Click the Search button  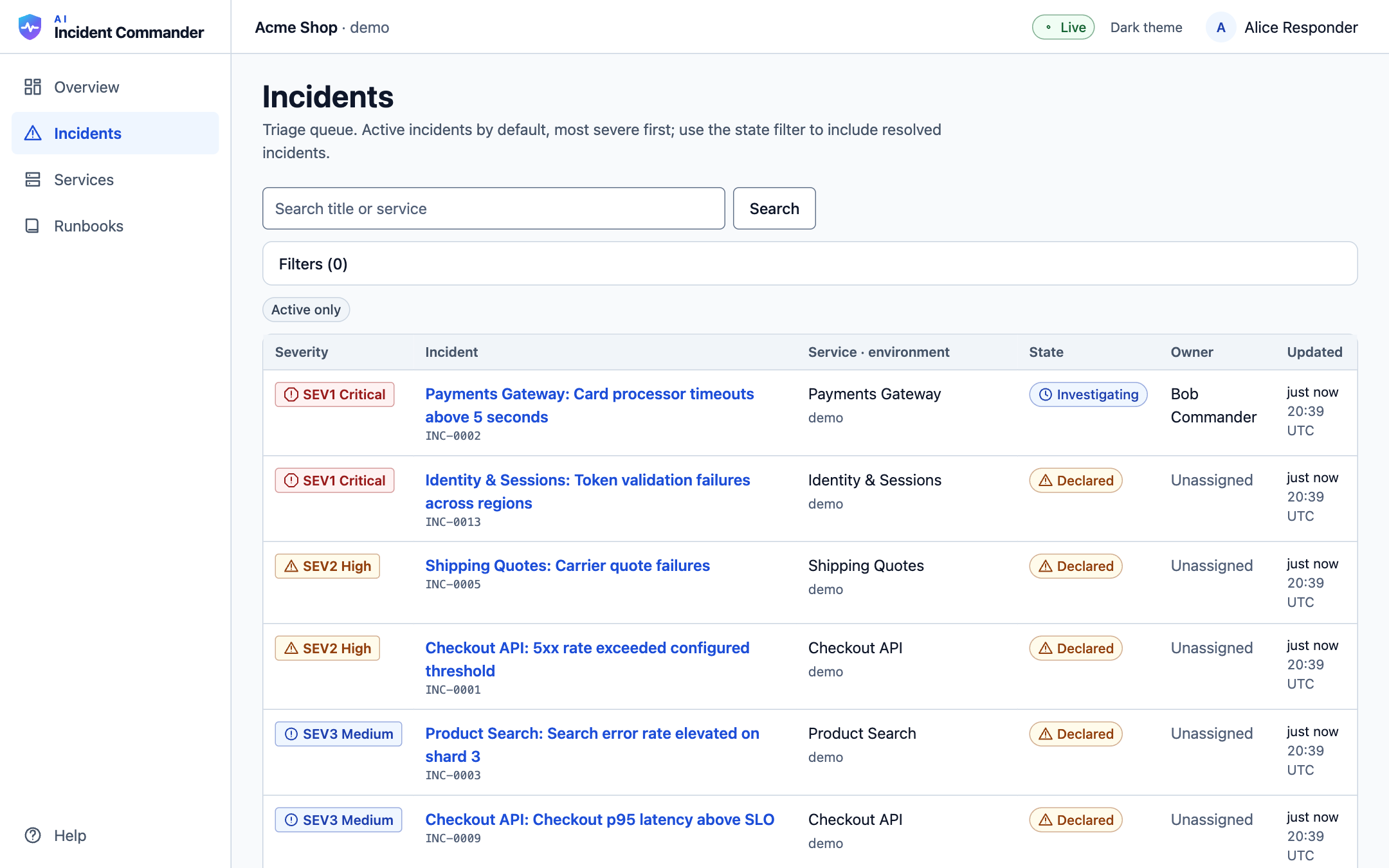(774, 208)
